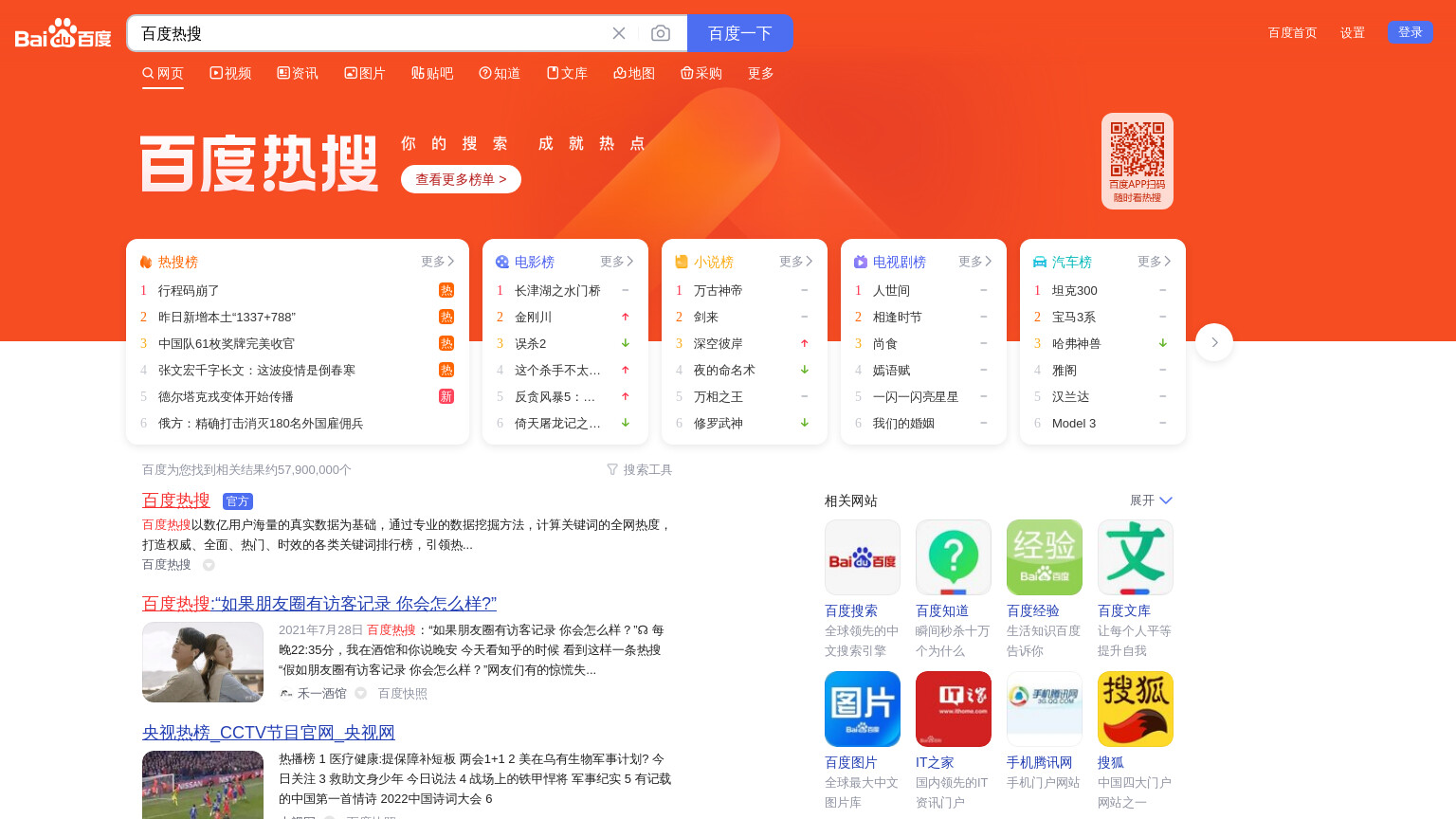This screenshot has width=1456, height=819.
Task: Go to 百度首页 link
Action: [1293, 32]
